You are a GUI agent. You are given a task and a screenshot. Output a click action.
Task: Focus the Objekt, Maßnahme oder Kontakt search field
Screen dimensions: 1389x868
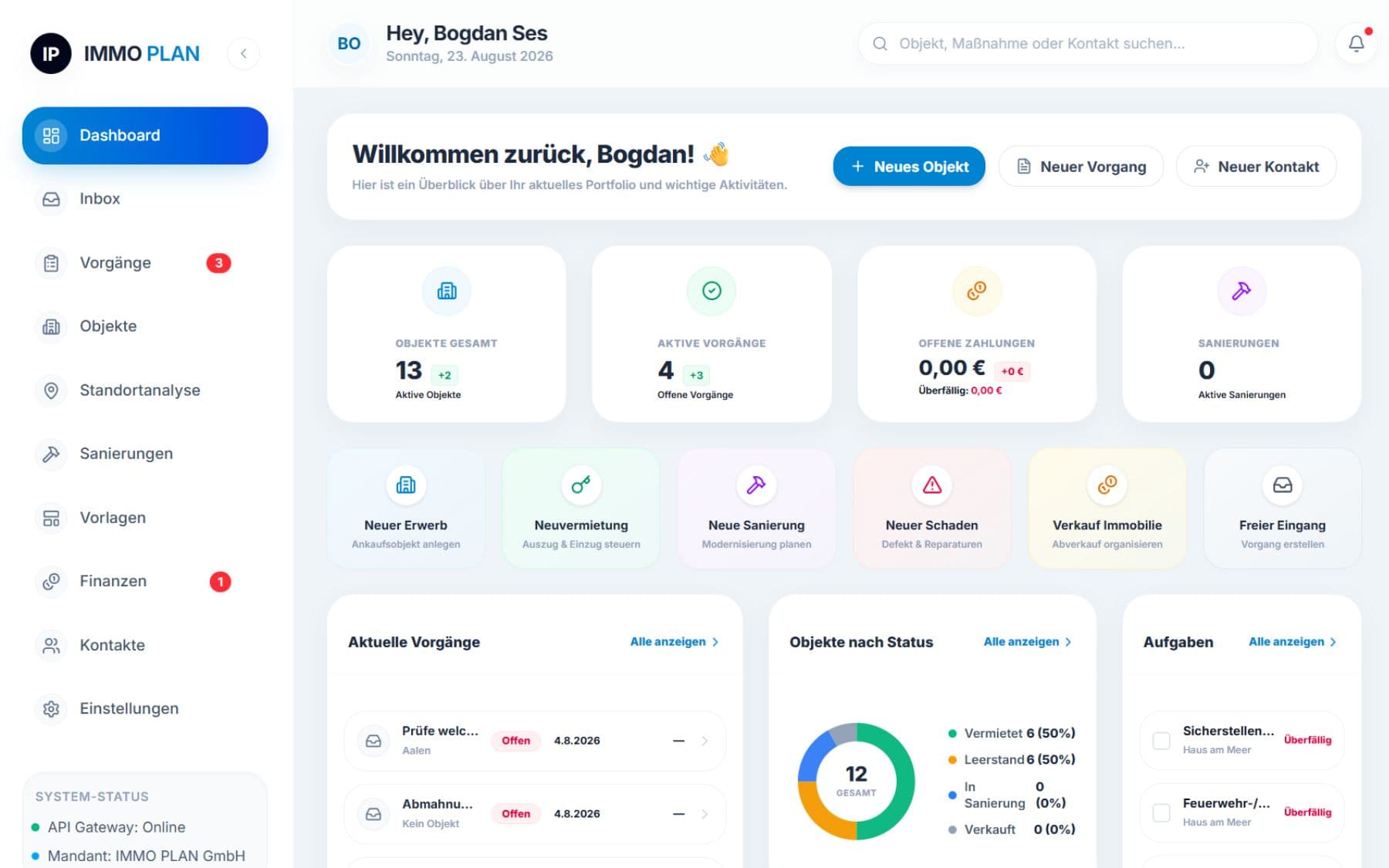(x=1087, y=44)
